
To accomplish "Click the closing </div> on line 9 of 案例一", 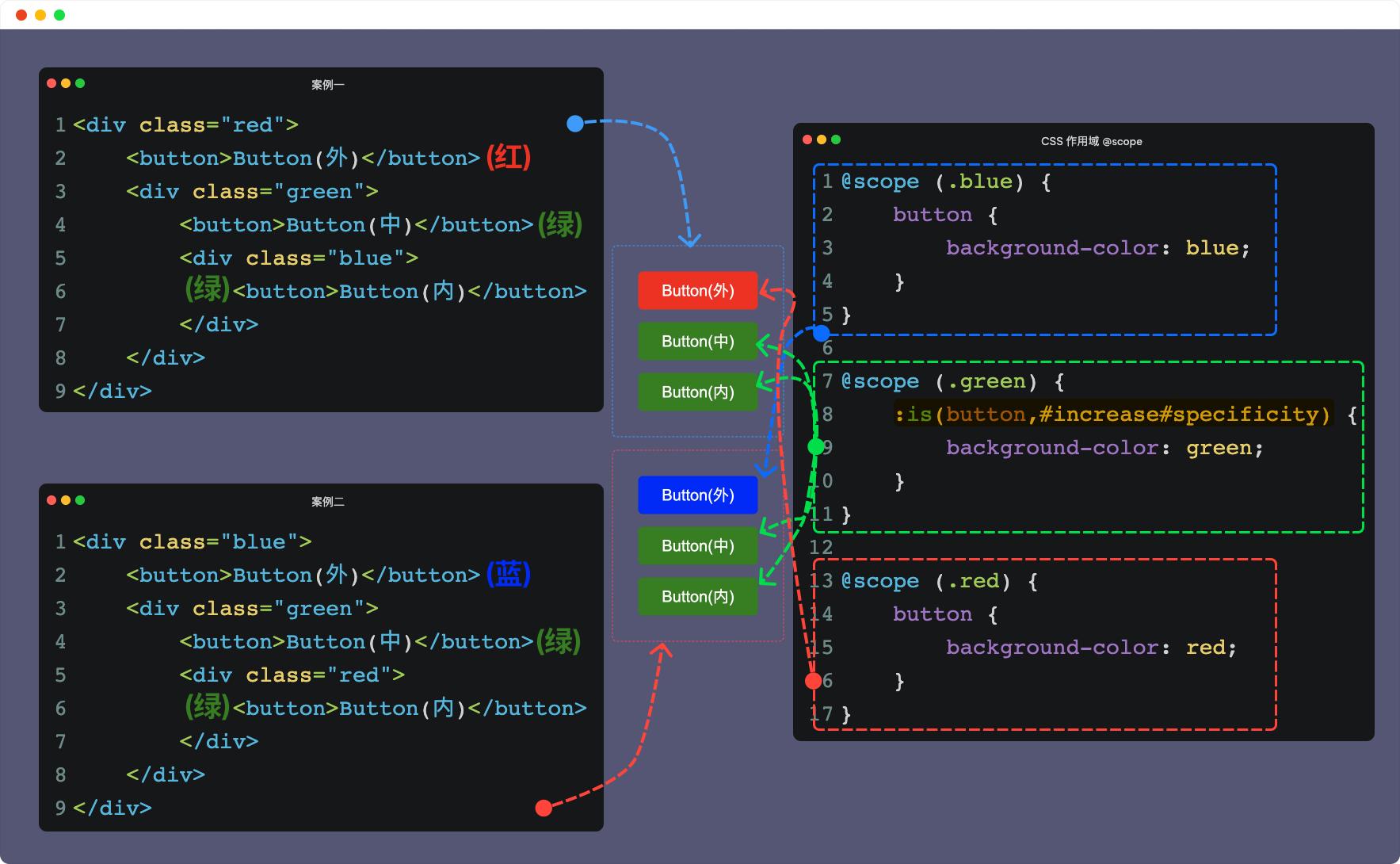I will pos(113,392).
